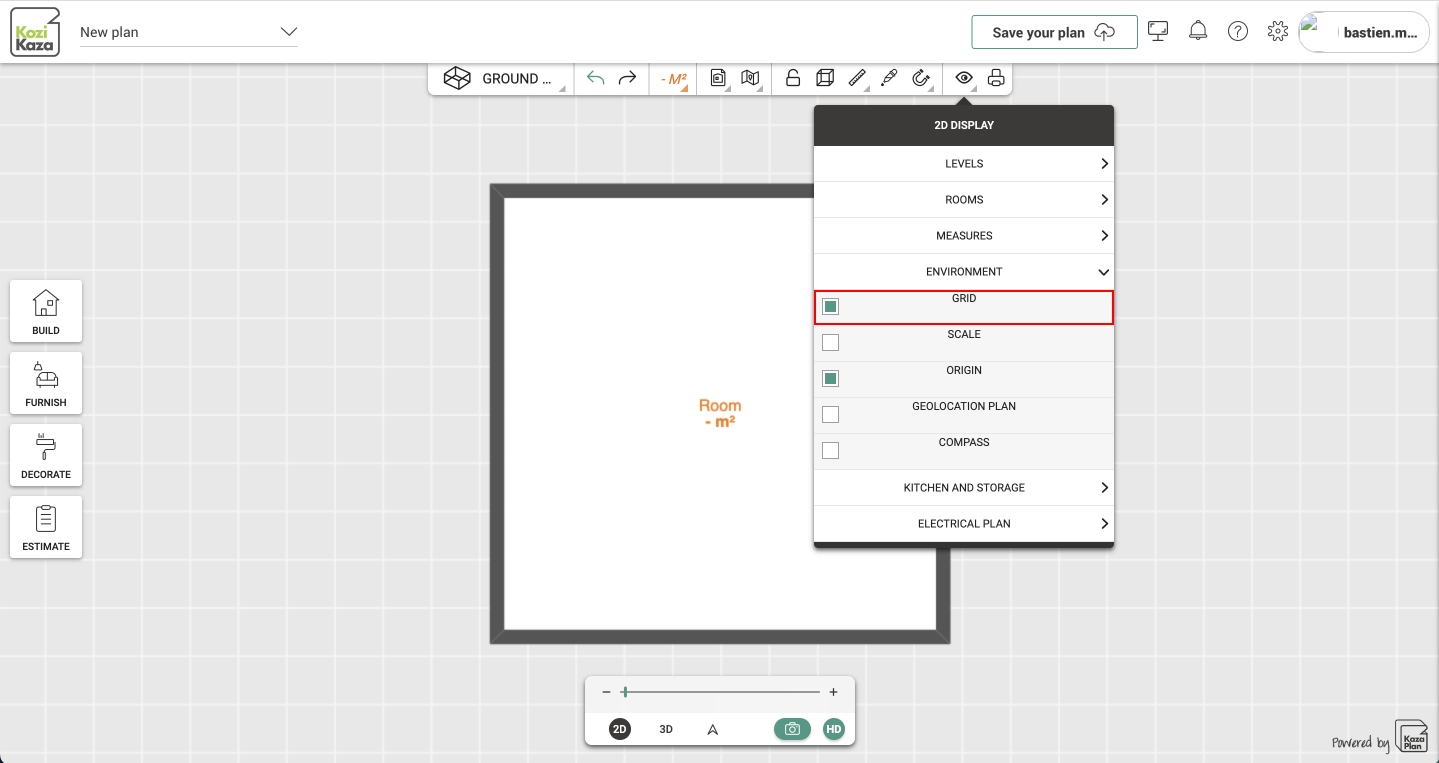This screenshot has height=763, width=1439.
Task: Open the notifications bell
Action: pyautogui.click(x=1198, y=31)
